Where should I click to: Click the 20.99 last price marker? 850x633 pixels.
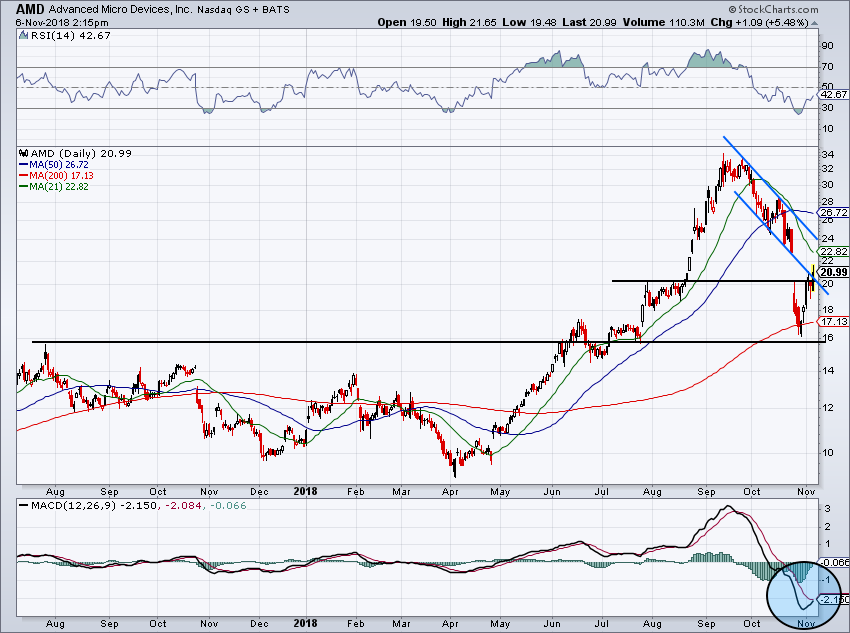click(x=832, y=272)
